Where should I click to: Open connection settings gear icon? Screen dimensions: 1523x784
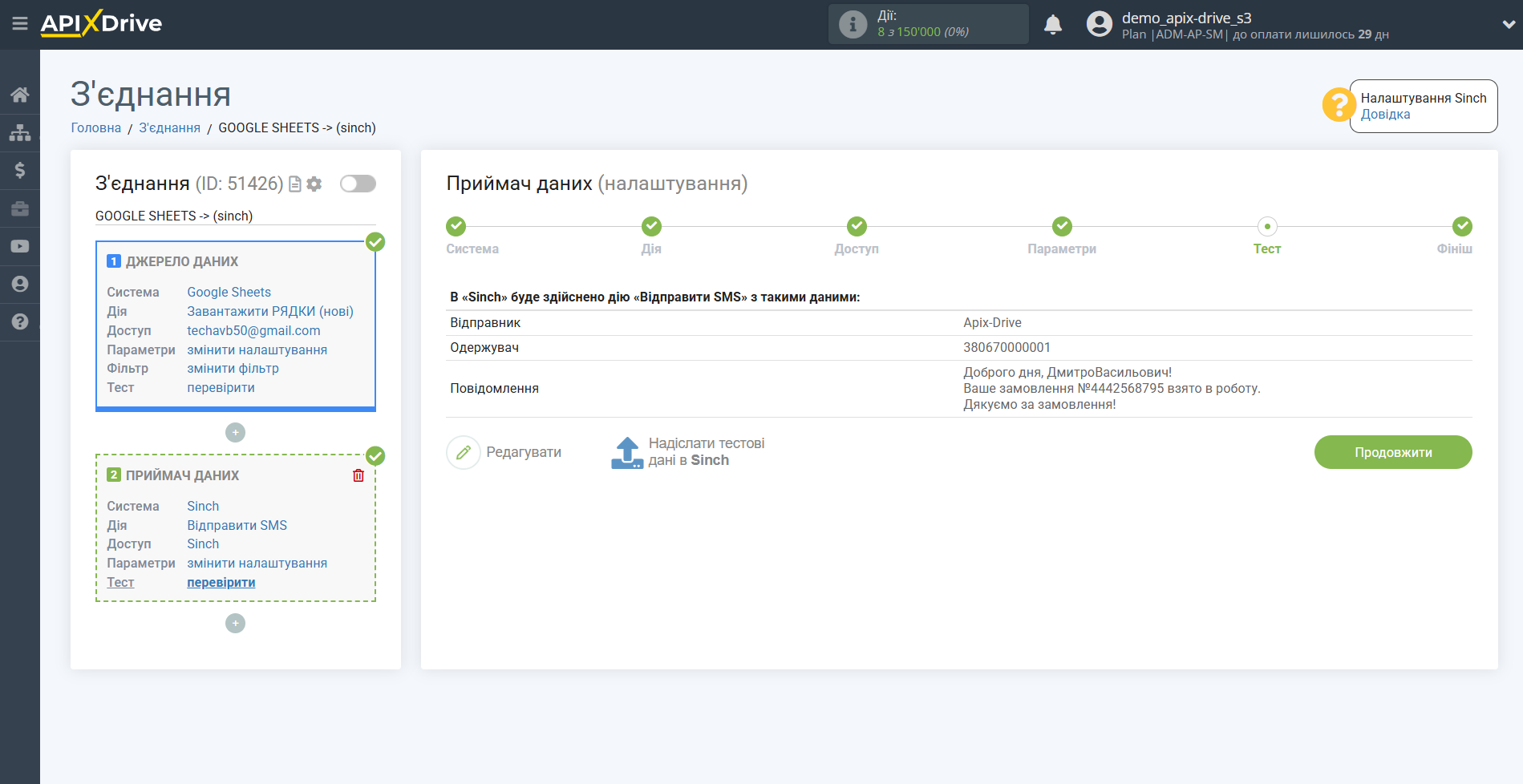click(314, 184)
